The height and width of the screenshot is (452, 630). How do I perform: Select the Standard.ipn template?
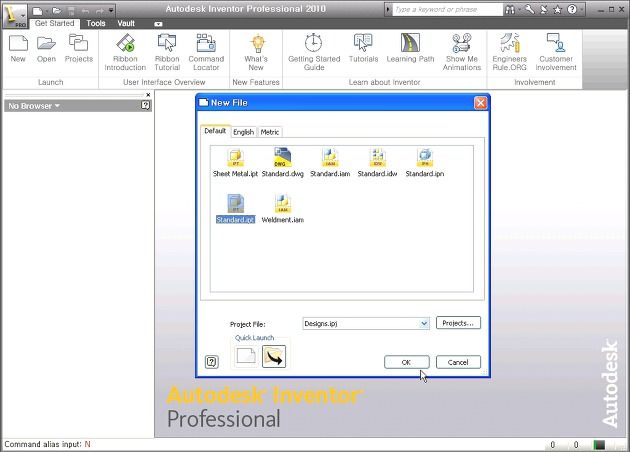tap(425, 163)
